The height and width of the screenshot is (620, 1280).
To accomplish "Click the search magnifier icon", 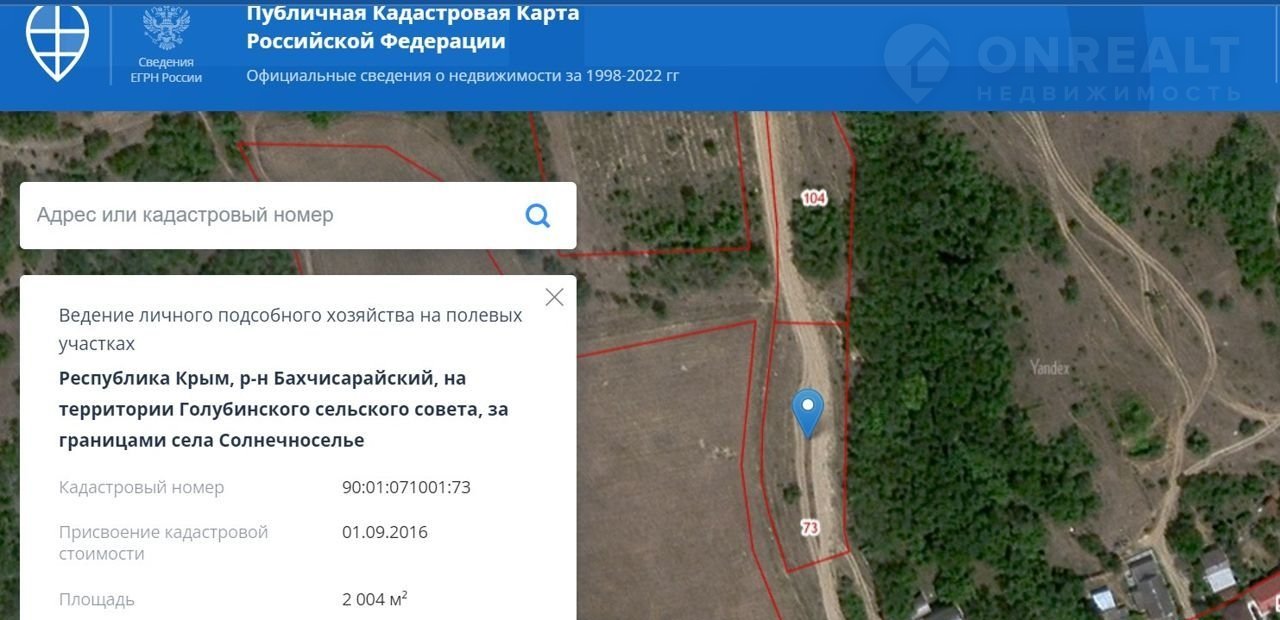I will tap(538, 215).
